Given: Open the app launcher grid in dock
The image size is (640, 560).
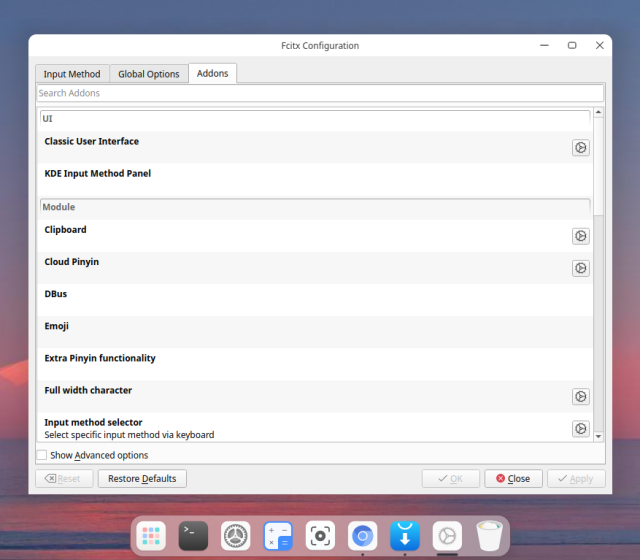Looking at the screenshot, I should point(151,536).
